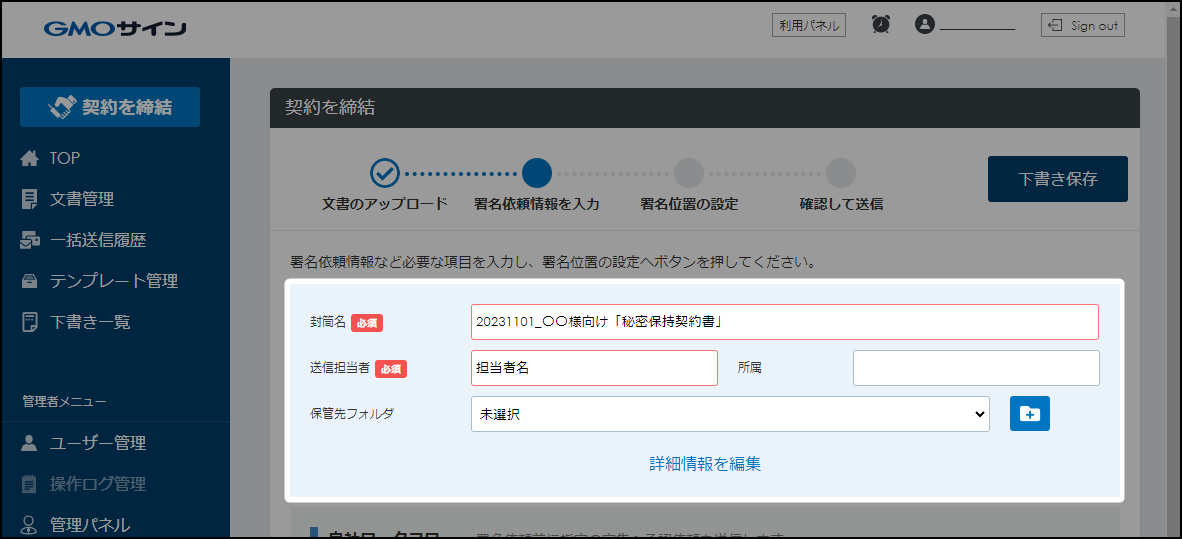Click the 文書のアップロード completed step circle
This screenshot has height=539, width=1182.
tap(385, 173)
